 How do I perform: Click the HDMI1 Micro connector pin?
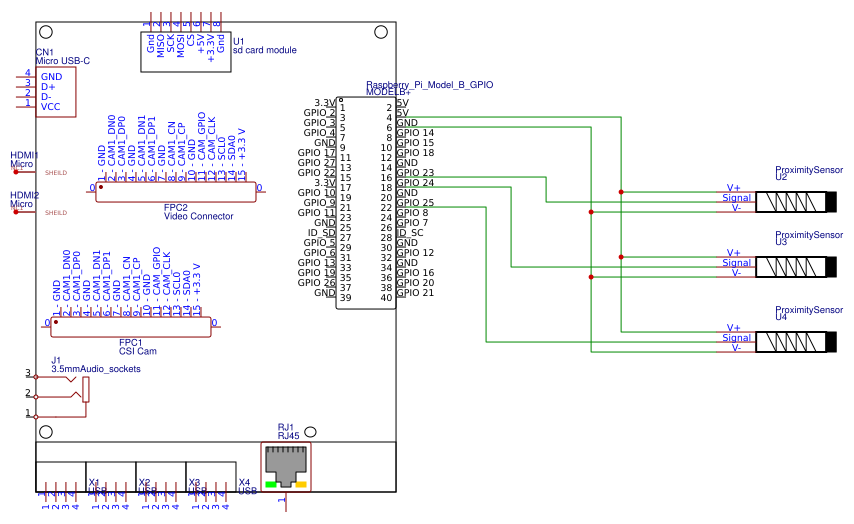coord(16,172)
